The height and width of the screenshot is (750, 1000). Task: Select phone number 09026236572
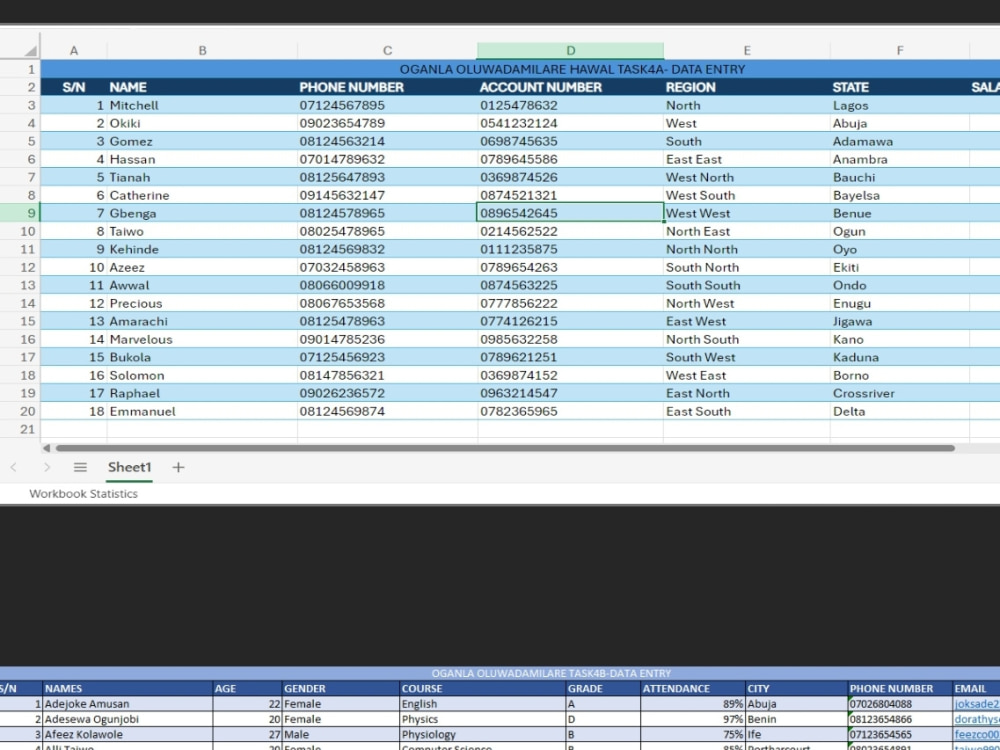tap(387, 393)
